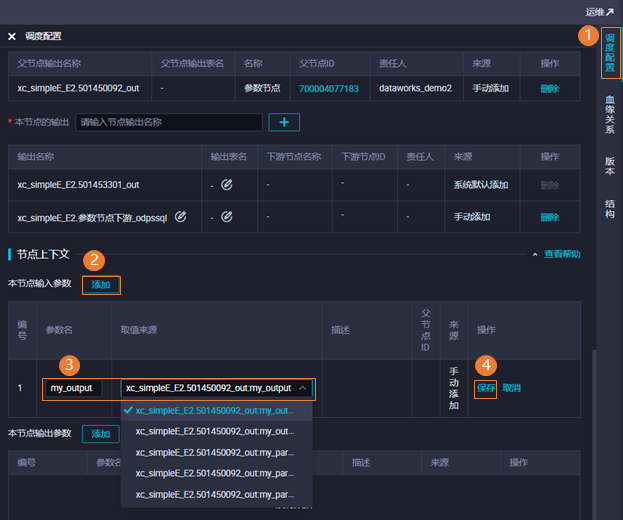Click 添加 for 本节点输入参数

[101, 285]
